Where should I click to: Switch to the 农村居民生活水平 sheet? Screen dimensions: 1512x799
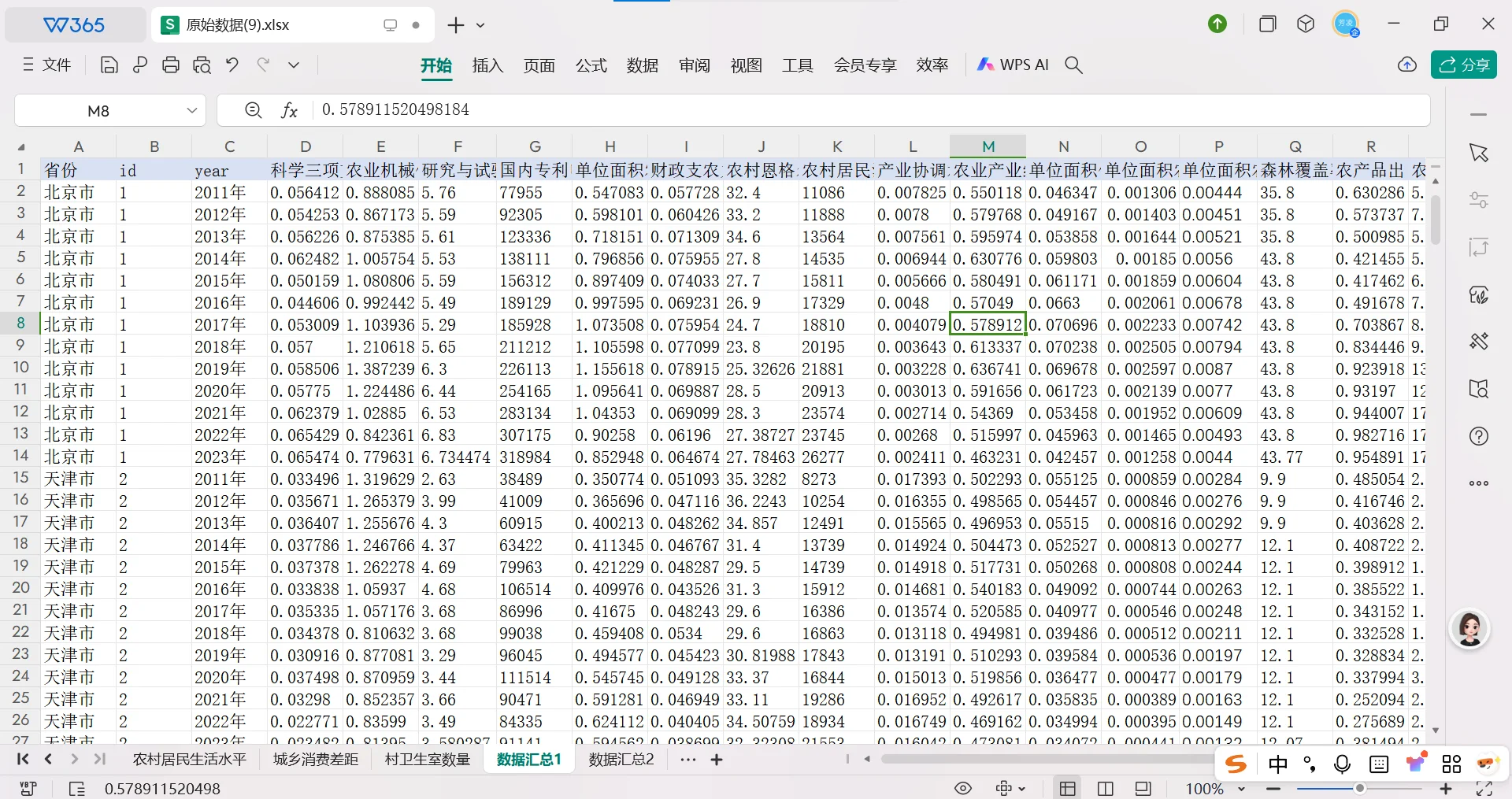click(x=190, y=760)
